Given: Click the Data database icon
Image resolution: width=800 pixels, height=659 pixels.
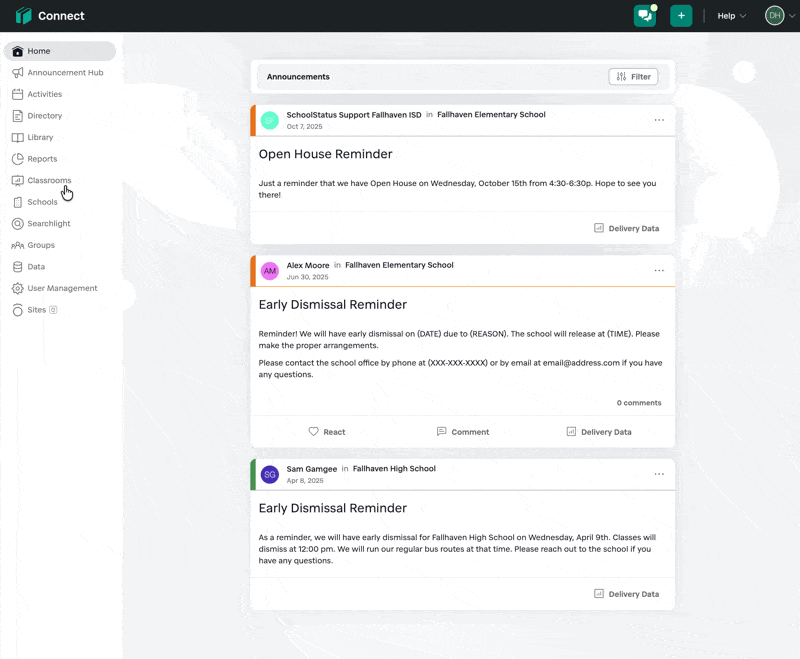Looking at the screenshot, I should click(x=18, y=267).
